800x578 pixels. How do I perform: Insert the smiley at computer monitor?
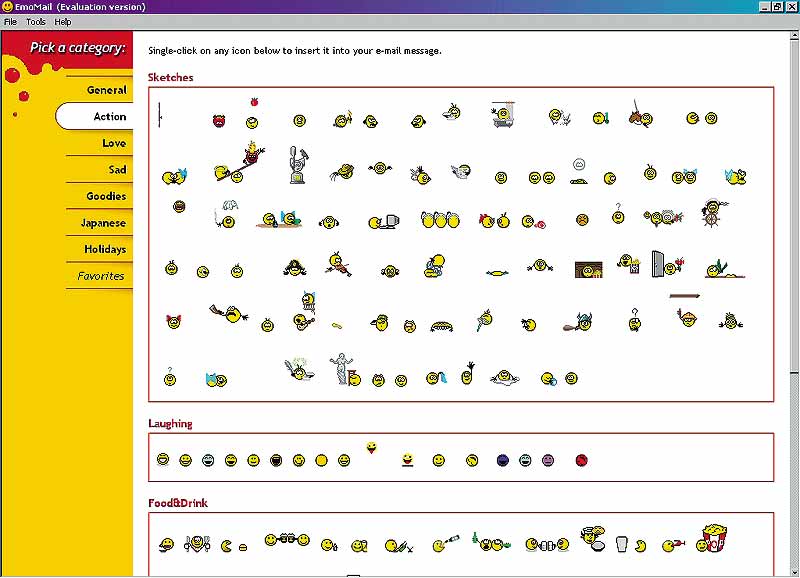[x=384, y=221]
